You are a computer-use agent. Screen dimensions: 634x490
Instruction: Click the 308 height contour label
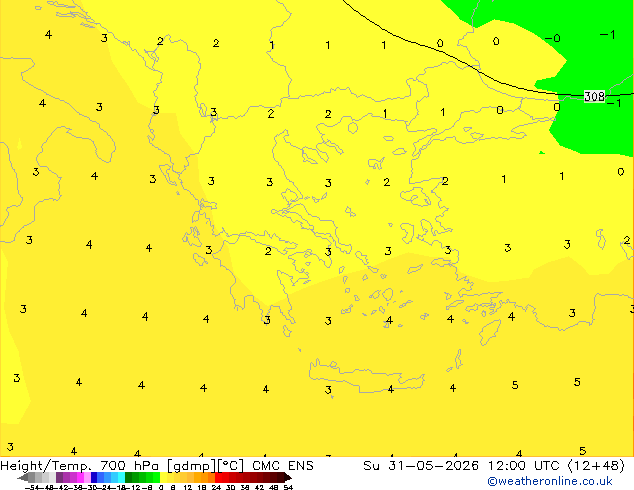[594, 96]
